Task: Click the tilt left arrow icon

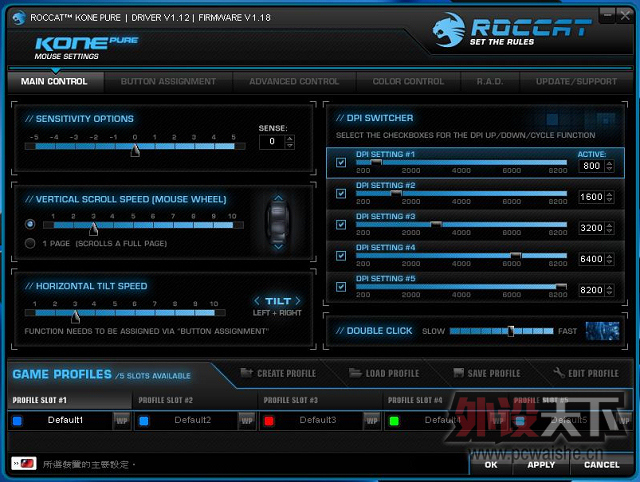Action: [x=257, y=301]
